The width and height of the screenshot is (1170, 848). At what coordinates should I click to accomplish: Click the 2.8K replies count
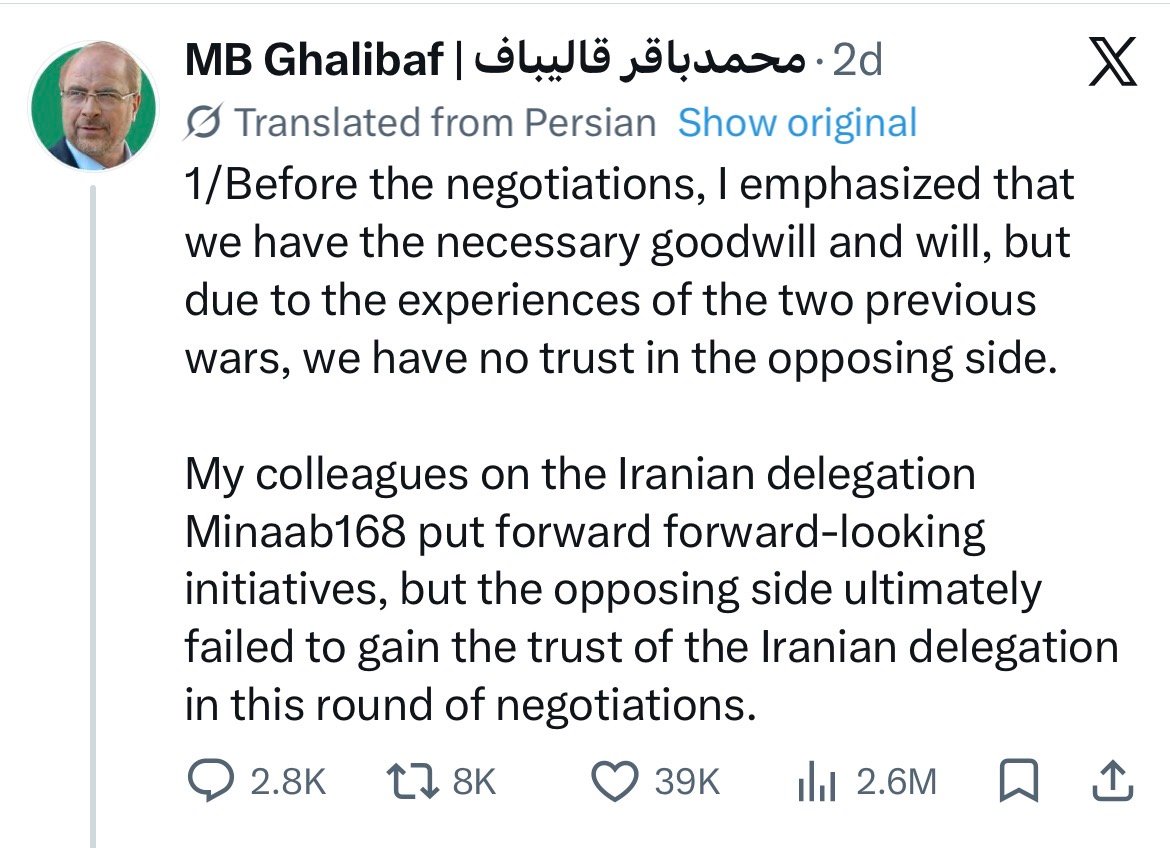(x=288, y=782)
